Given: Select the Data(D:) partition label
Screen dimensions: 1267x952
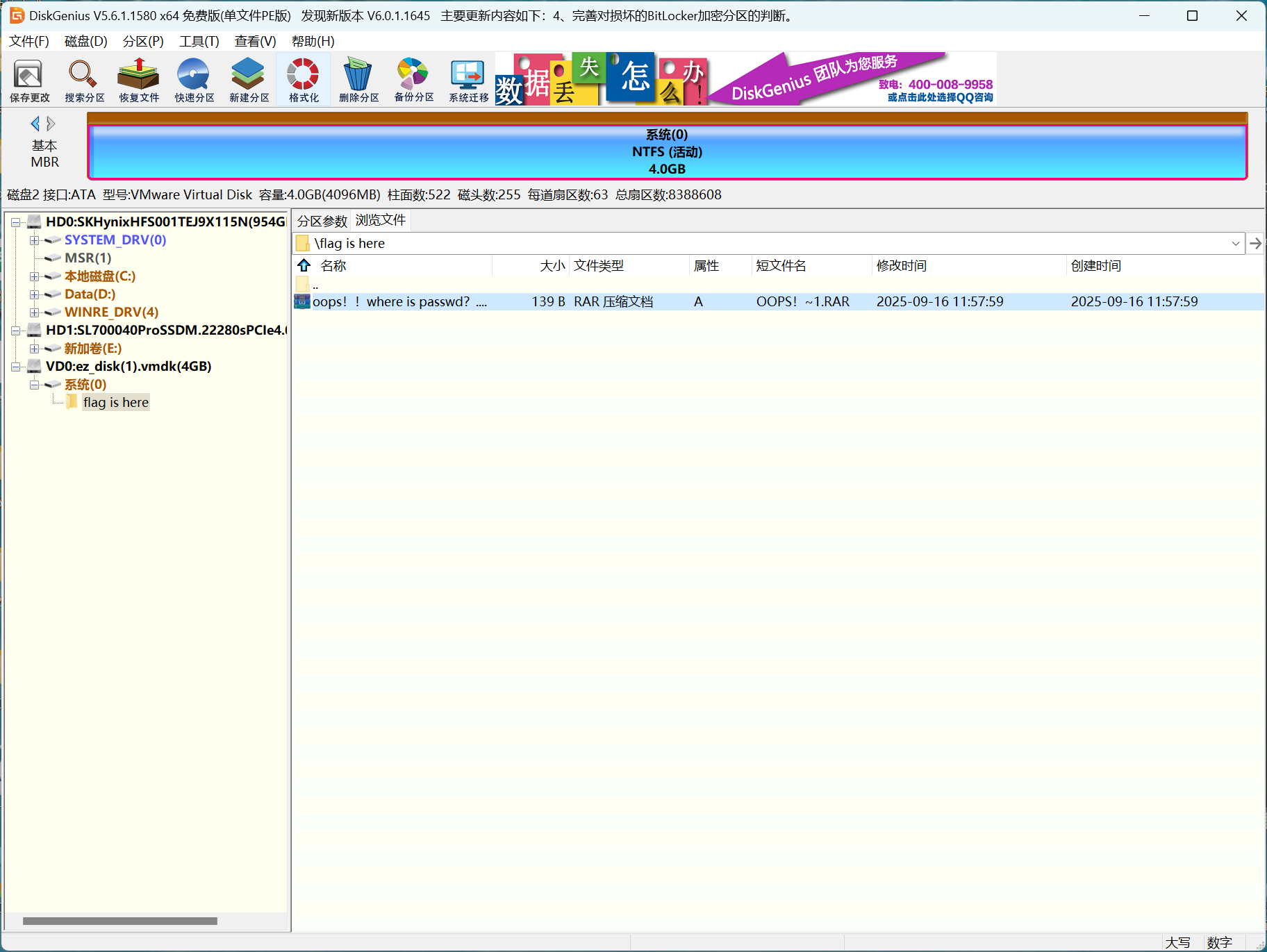Looking at the screenshot, I should coord(90,294).
